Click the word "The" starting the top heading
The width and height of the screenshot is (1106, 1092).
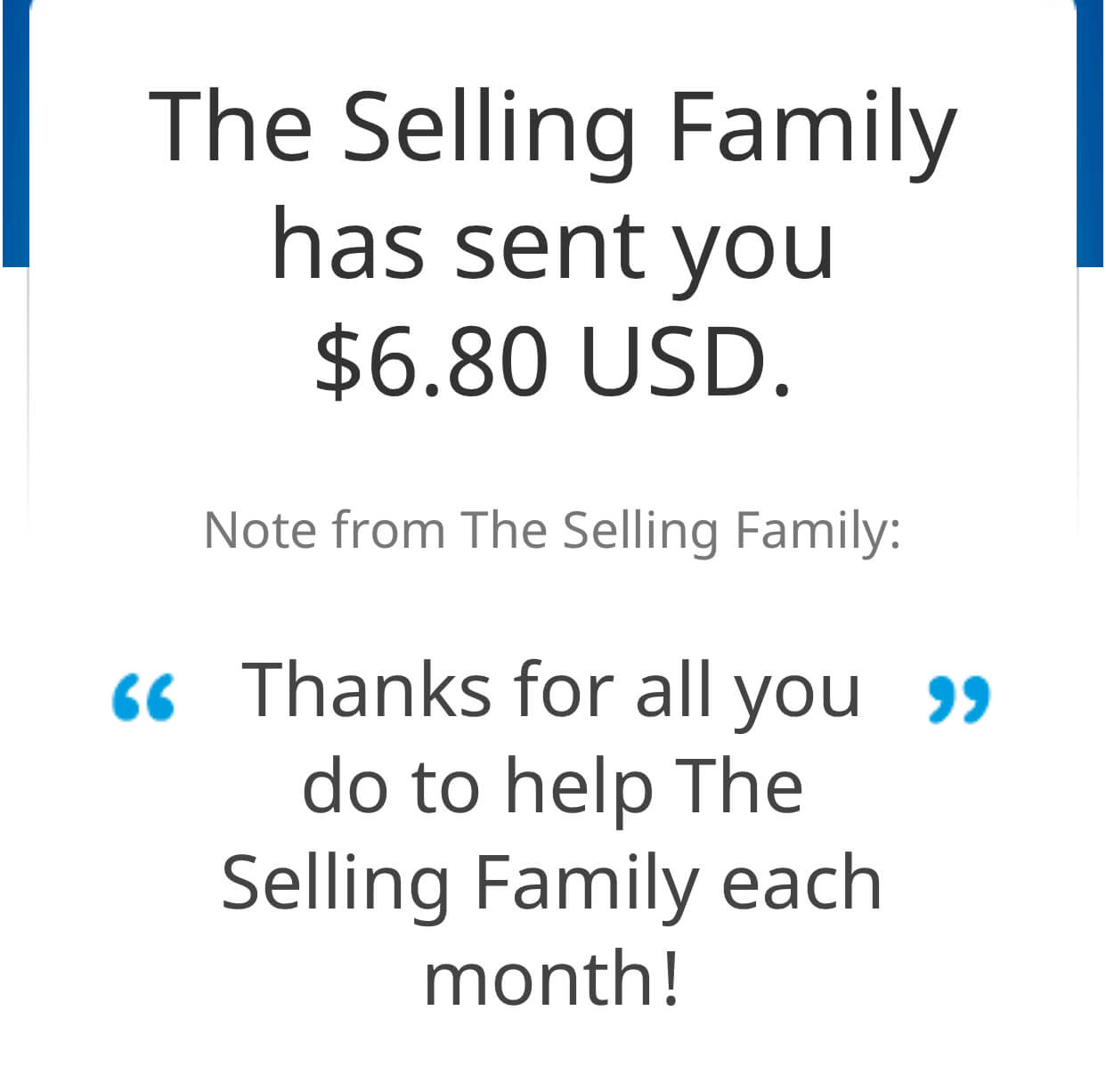230,126
